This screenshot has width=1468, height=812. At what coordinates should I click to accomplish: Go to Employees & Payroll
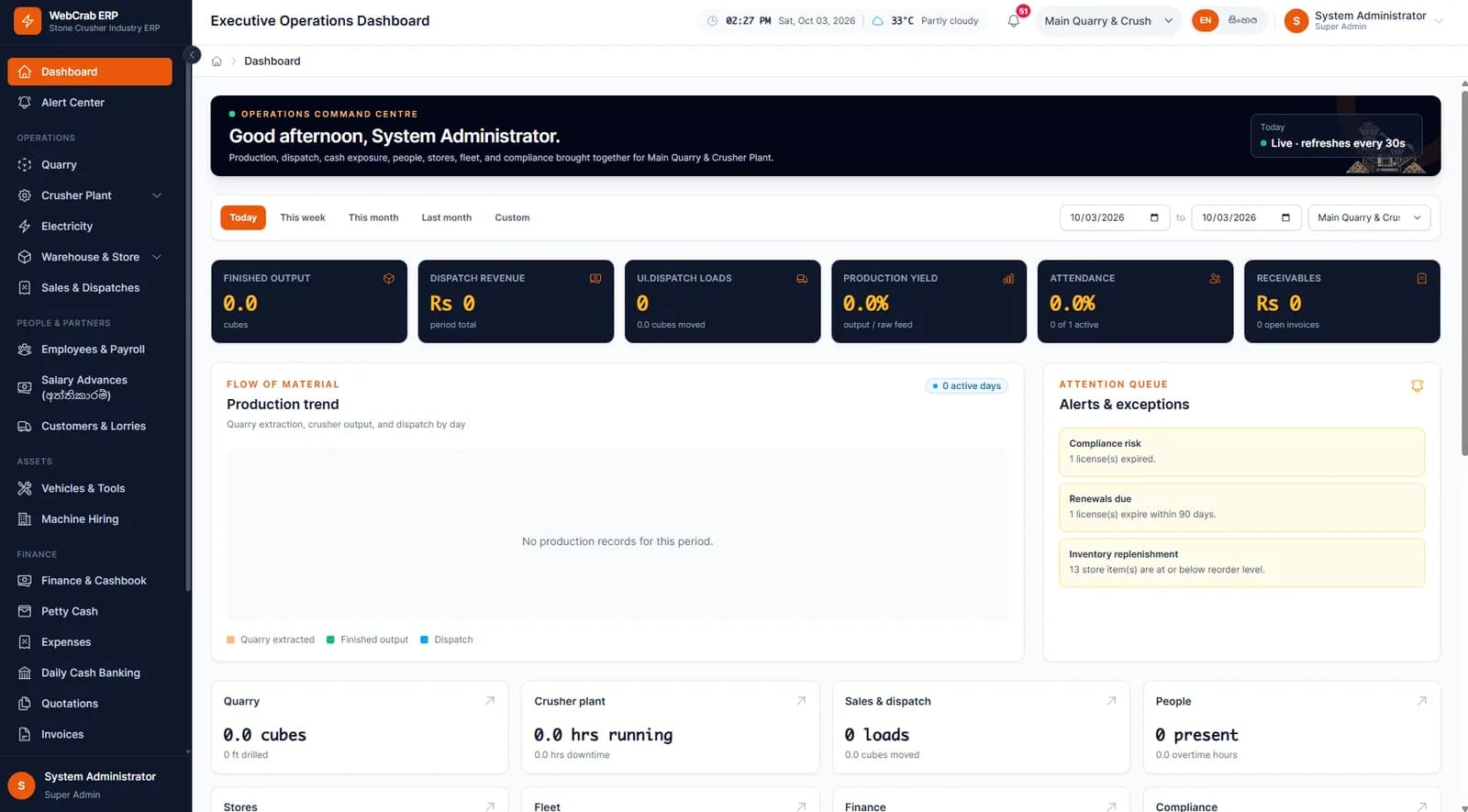pos(90,350)
